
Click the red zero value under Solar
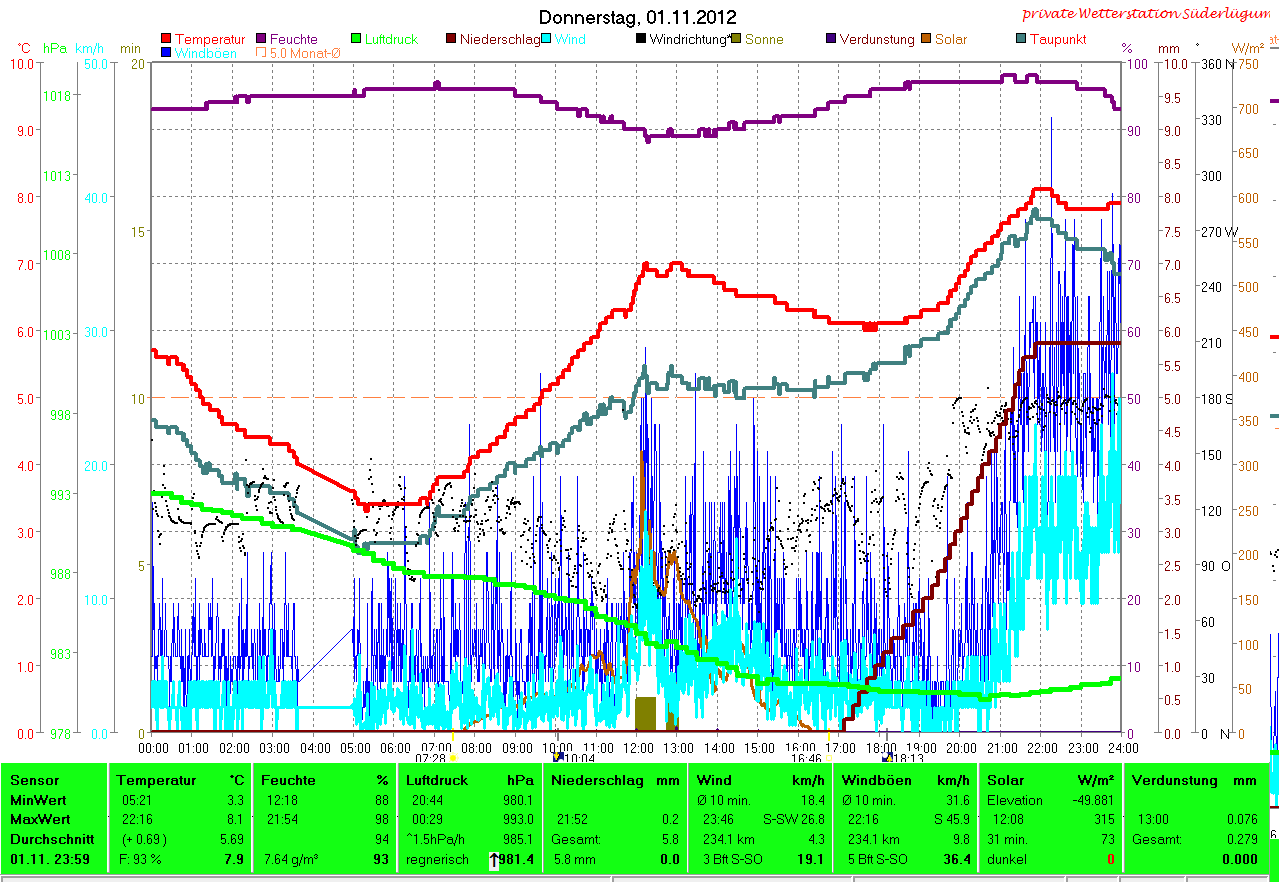[1110, 859]
